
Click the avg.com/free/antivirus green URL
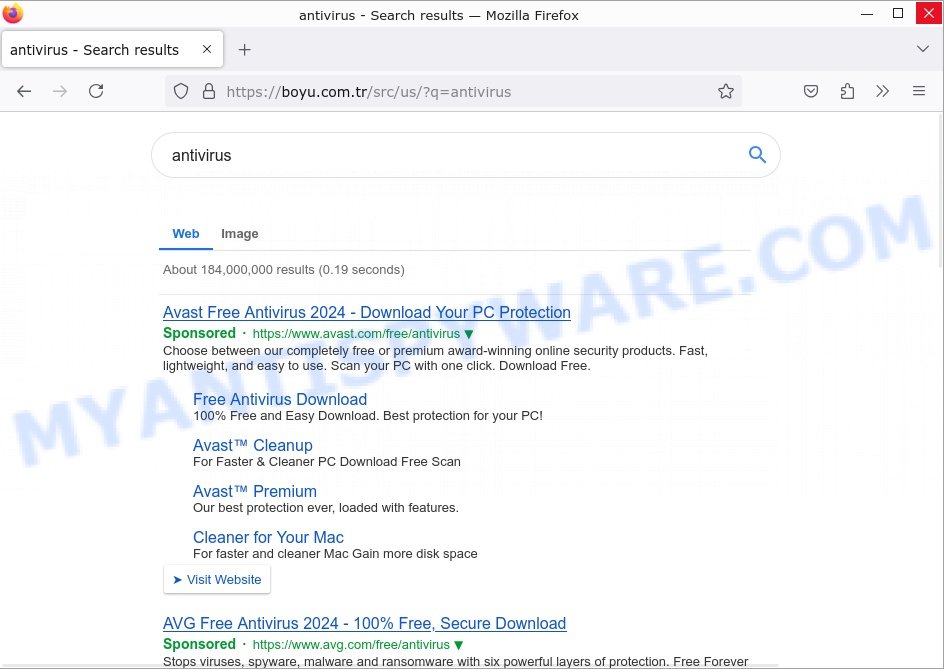pos(351,644)
